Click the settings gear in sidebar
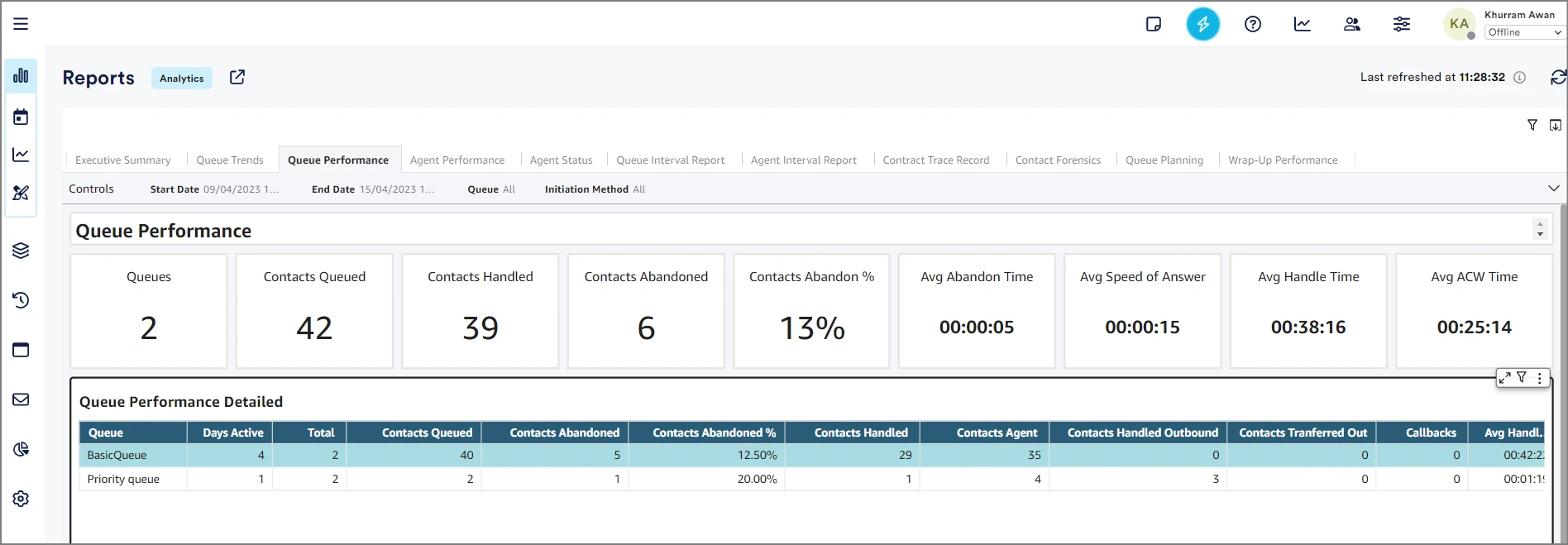 [x=21, y=499]
